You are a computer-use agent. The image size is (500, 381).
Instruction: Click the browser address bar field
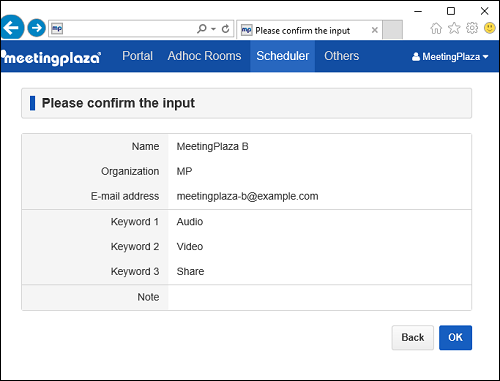[127, 29]
